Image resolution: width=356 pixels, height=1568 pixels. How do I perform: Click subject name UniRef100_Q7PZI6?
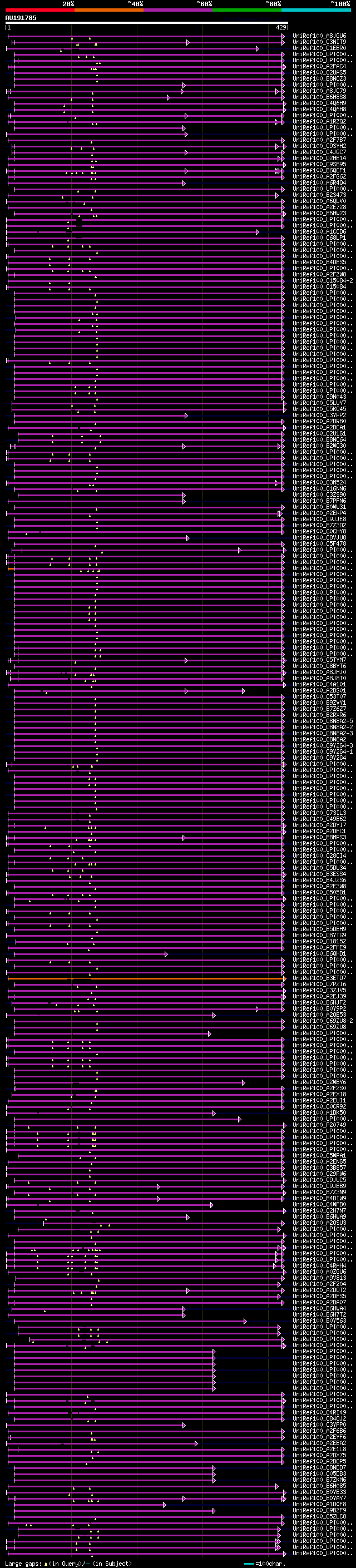[319, 985]
